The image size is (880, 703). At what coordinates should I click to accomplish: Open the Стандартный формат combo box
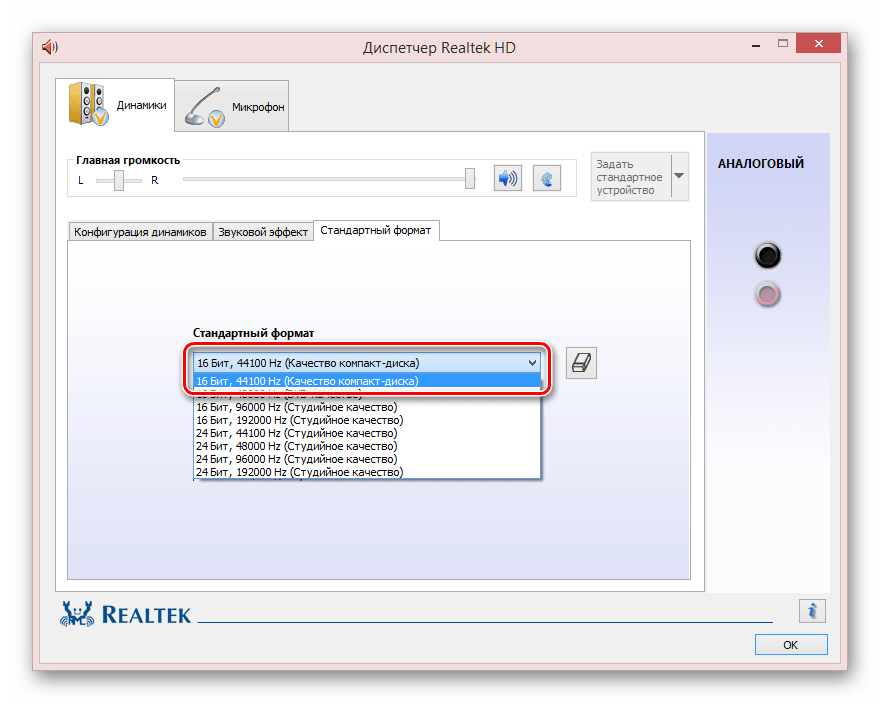tap(367, 363)
